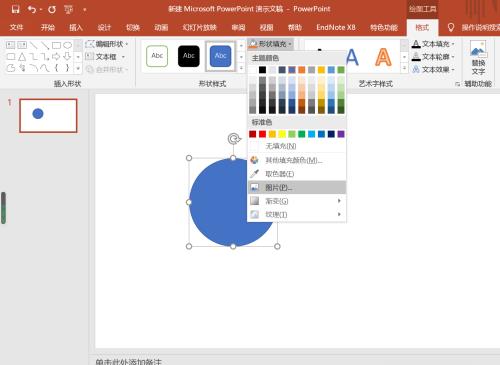The image size is (500, 365).
Task: Open the EndNote X8 tab
Action: (x=336, y=27)
